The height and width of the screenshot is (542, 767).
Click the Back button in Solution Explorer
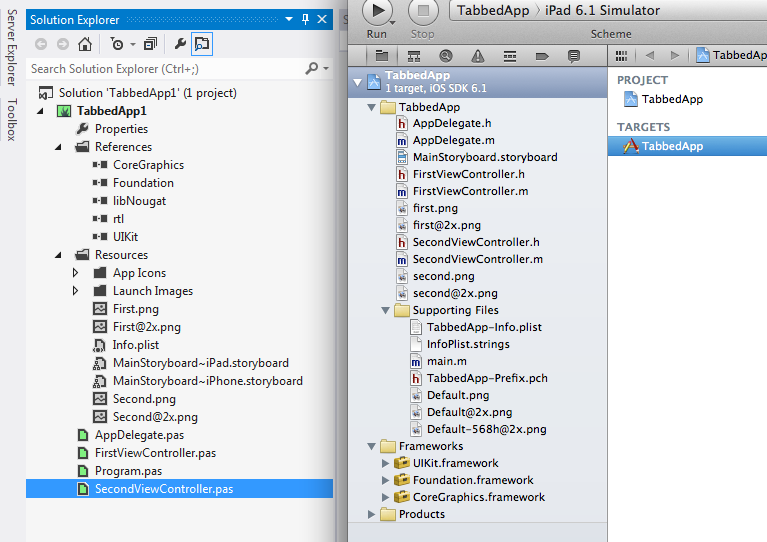[x=41, y=45]
